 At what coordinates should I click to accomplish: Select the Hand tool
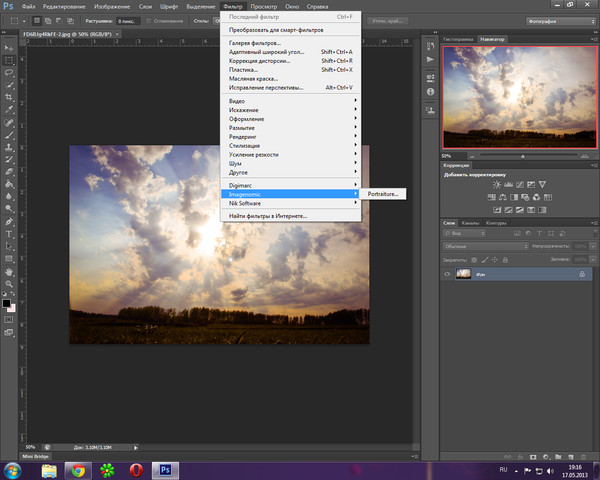point(9,270)
